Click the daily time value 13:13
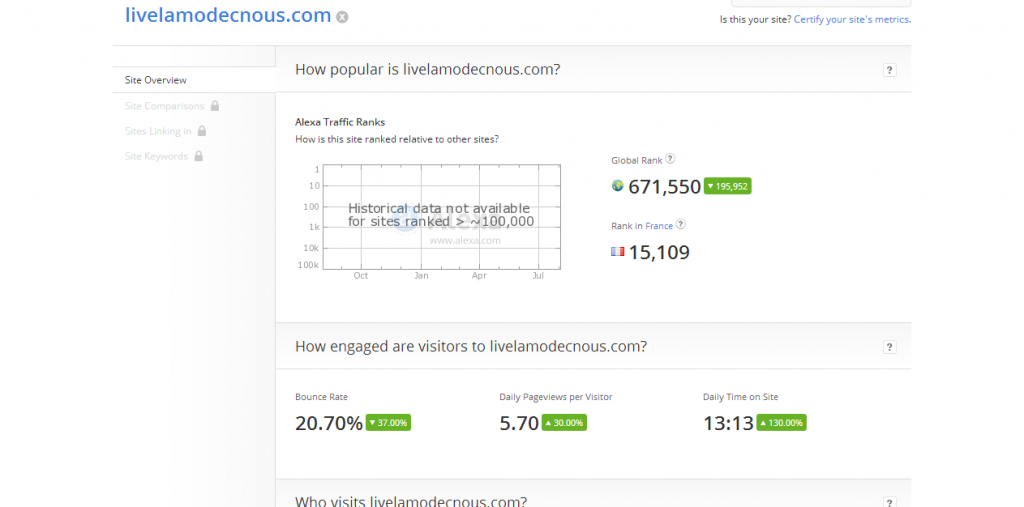 [728, 423]
